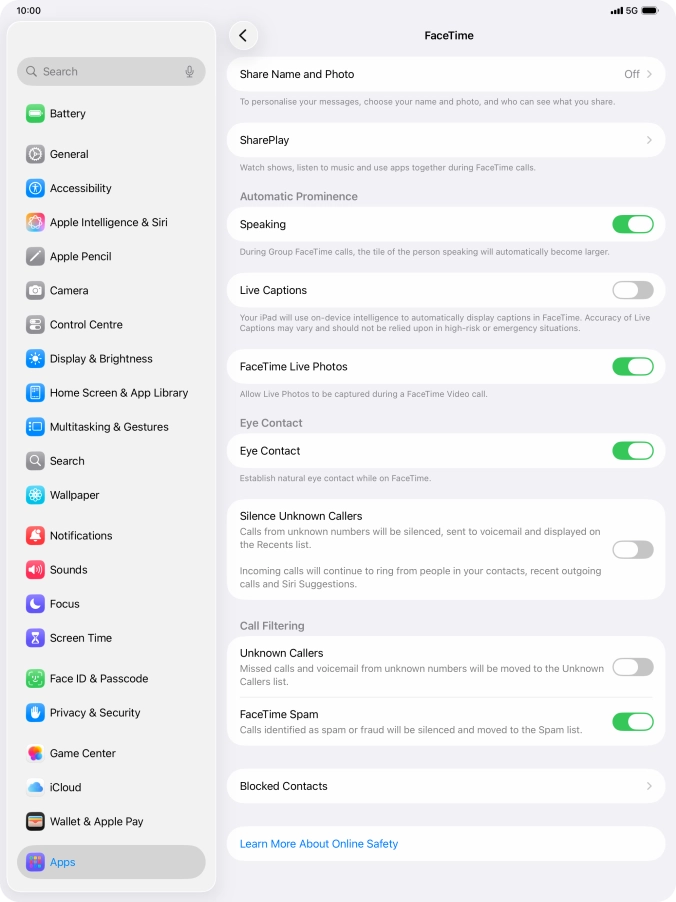Tap the microphone icon in search field
The image size is (676, 902).
(x=189, y=71)
